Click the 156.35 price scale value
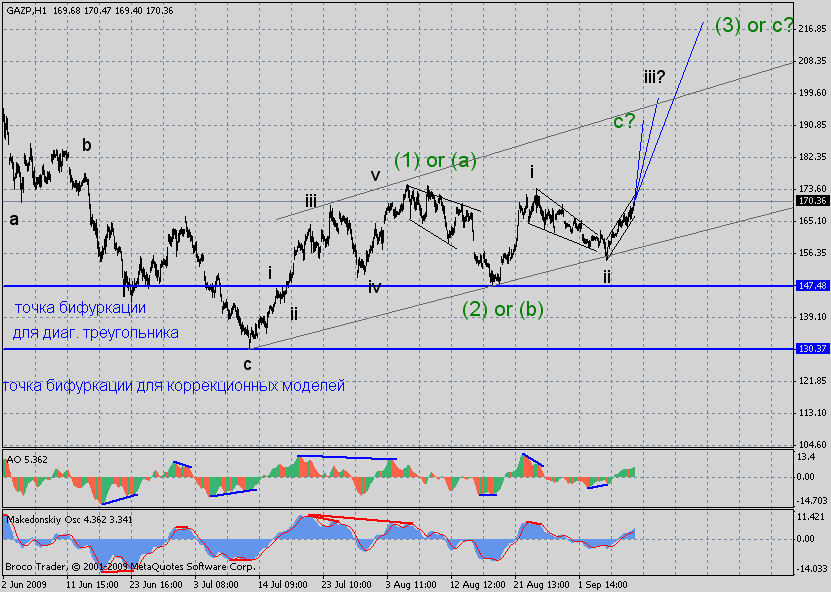831x592 pixels. pos(812,253)
